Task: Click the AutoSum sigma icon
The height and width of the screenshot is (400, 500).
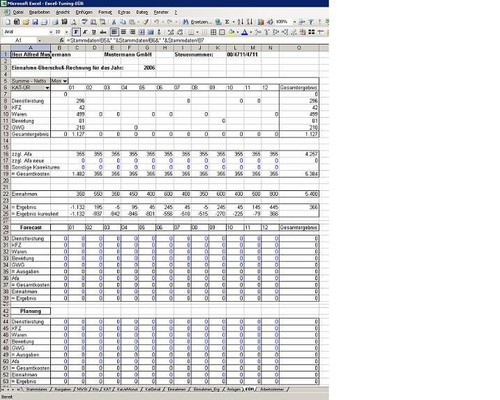Action: [227, 22]
